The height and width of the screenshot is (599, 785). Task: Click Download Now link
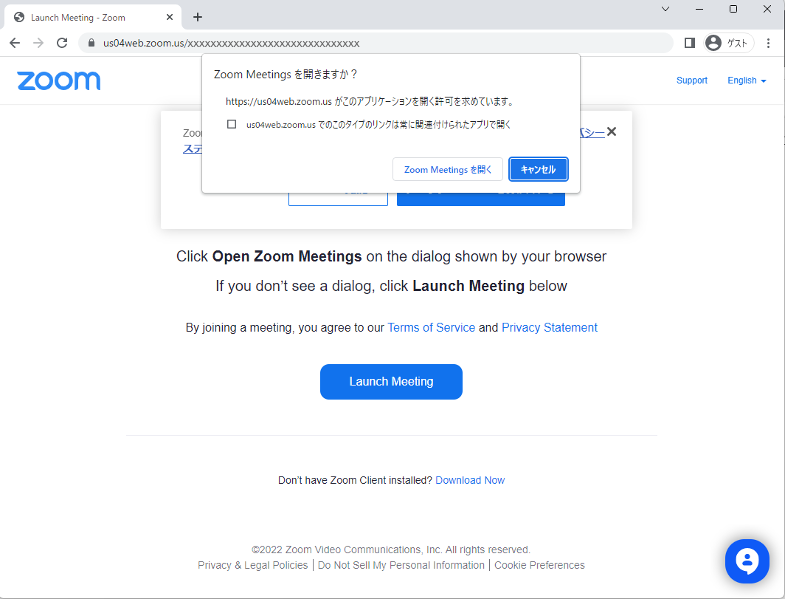coord(470,480)
